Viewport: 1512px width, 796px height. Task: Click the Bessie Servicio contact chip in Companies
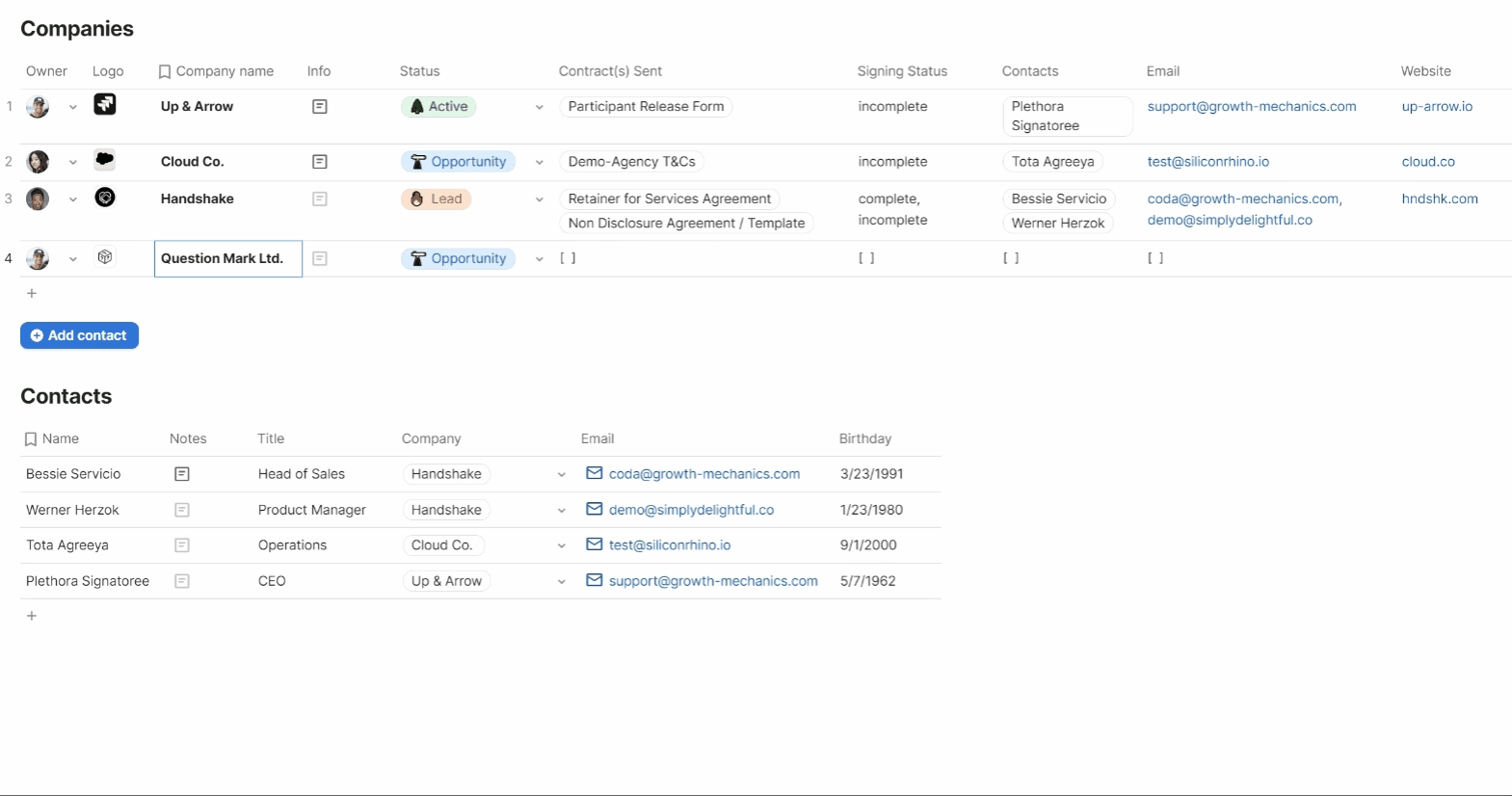pyautogui.click(x=1059, y=199)
